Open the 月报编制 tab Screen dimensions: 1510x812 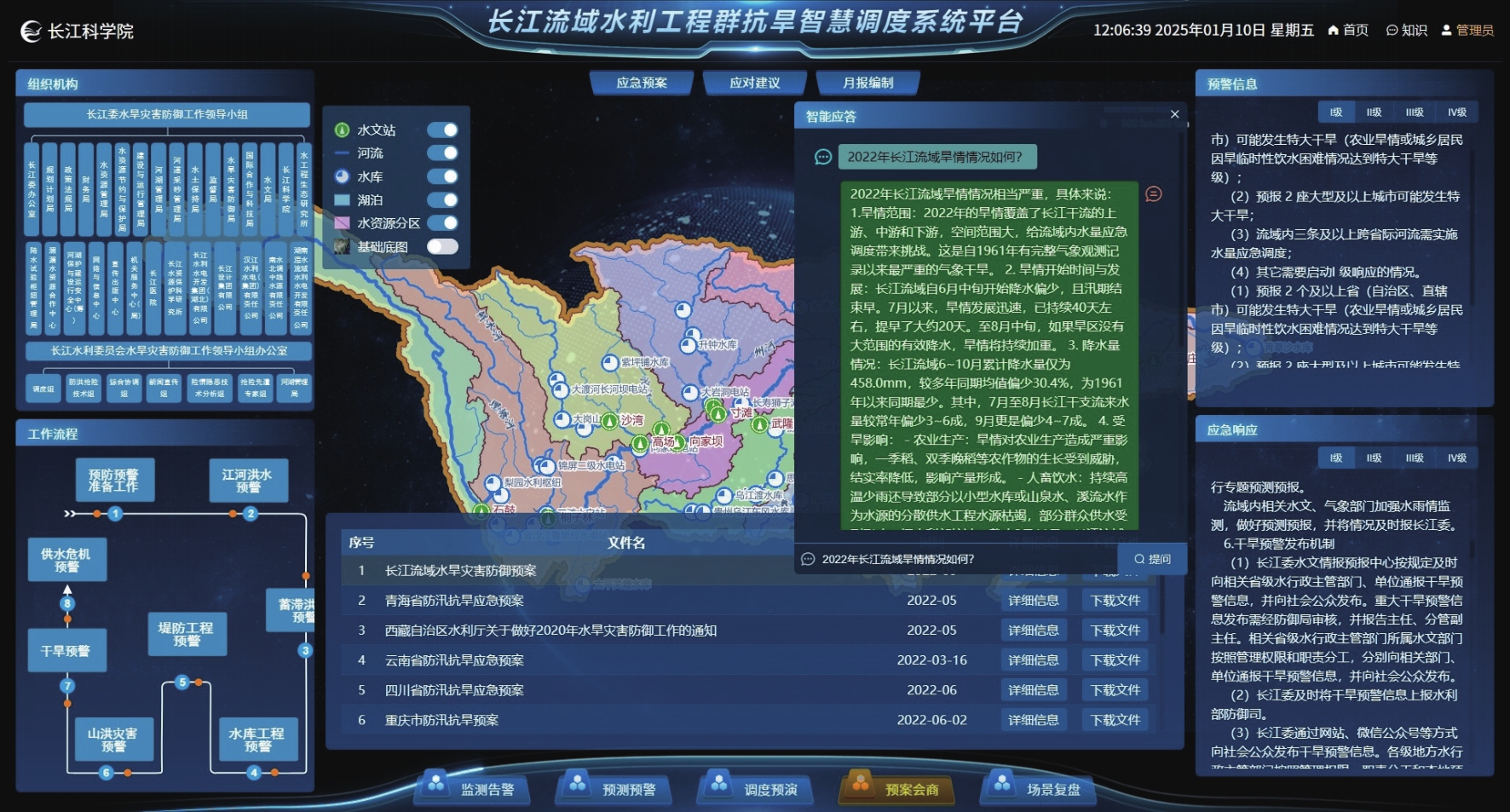pos(867,83)
